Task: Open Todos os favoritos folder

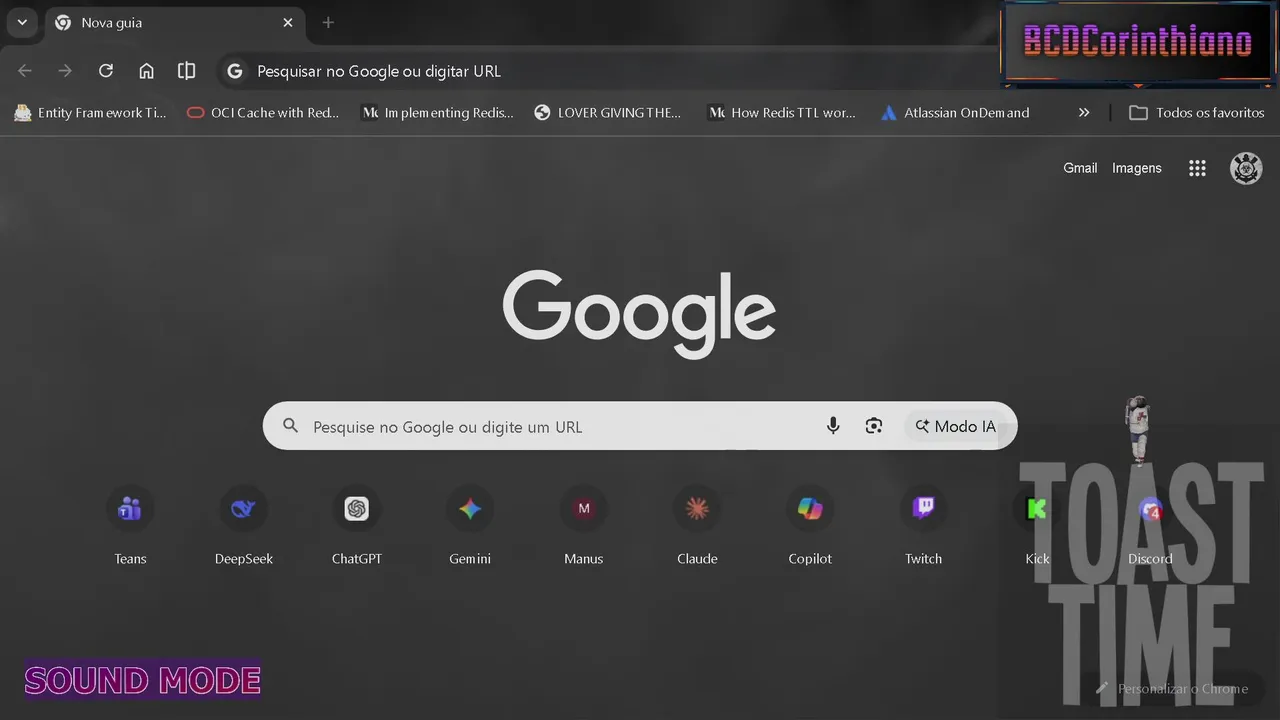Action: tap(1197, 113)
